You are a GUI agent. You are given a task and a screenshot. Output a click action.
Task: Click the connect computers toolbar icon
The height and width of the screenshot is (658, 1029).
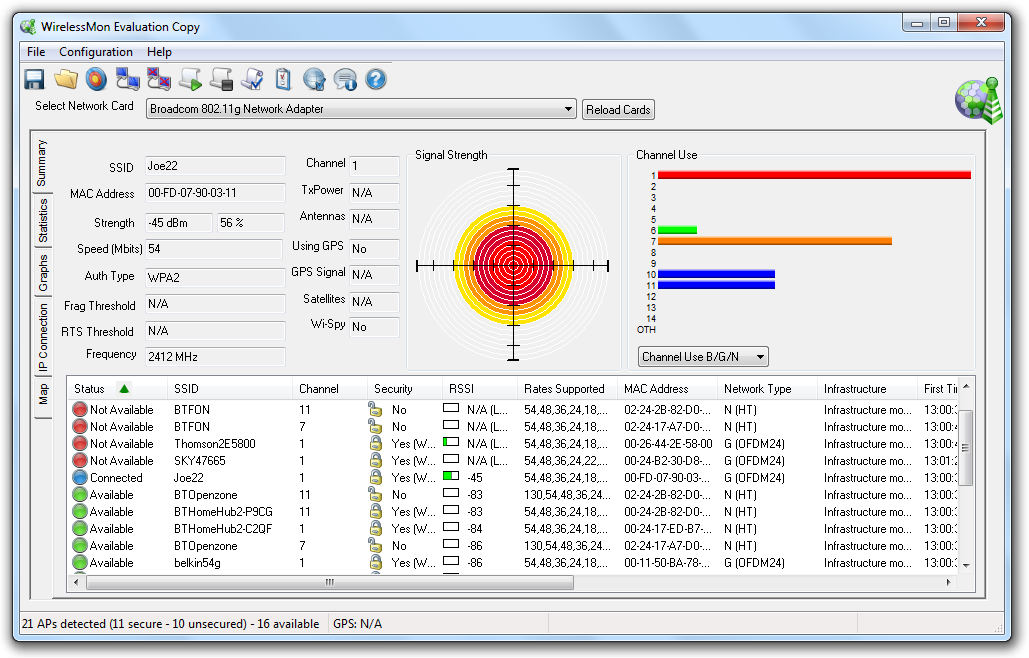click(127, 79)
